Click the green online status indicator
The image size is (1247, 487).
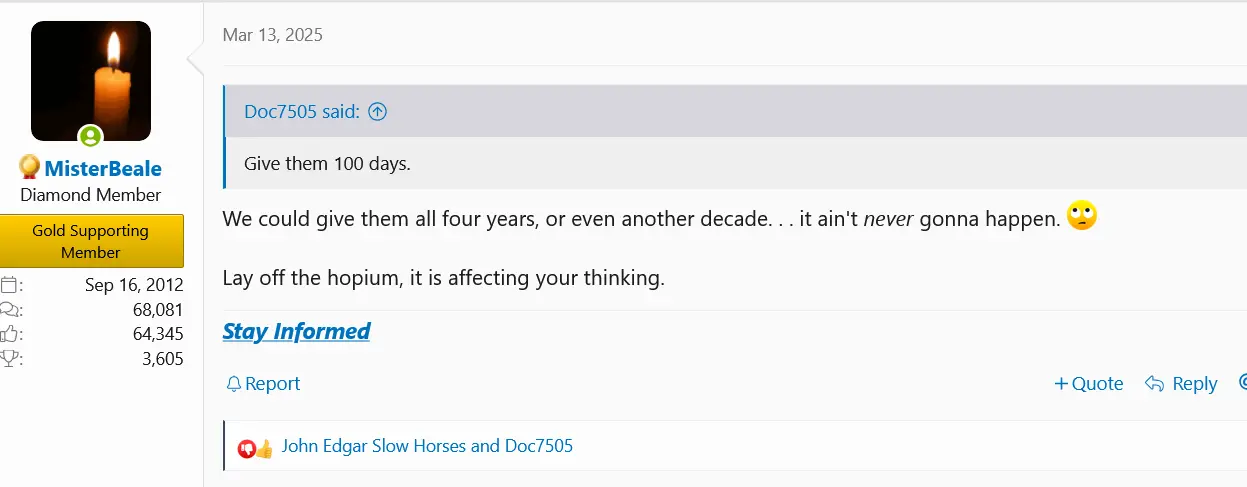[90, 137]
